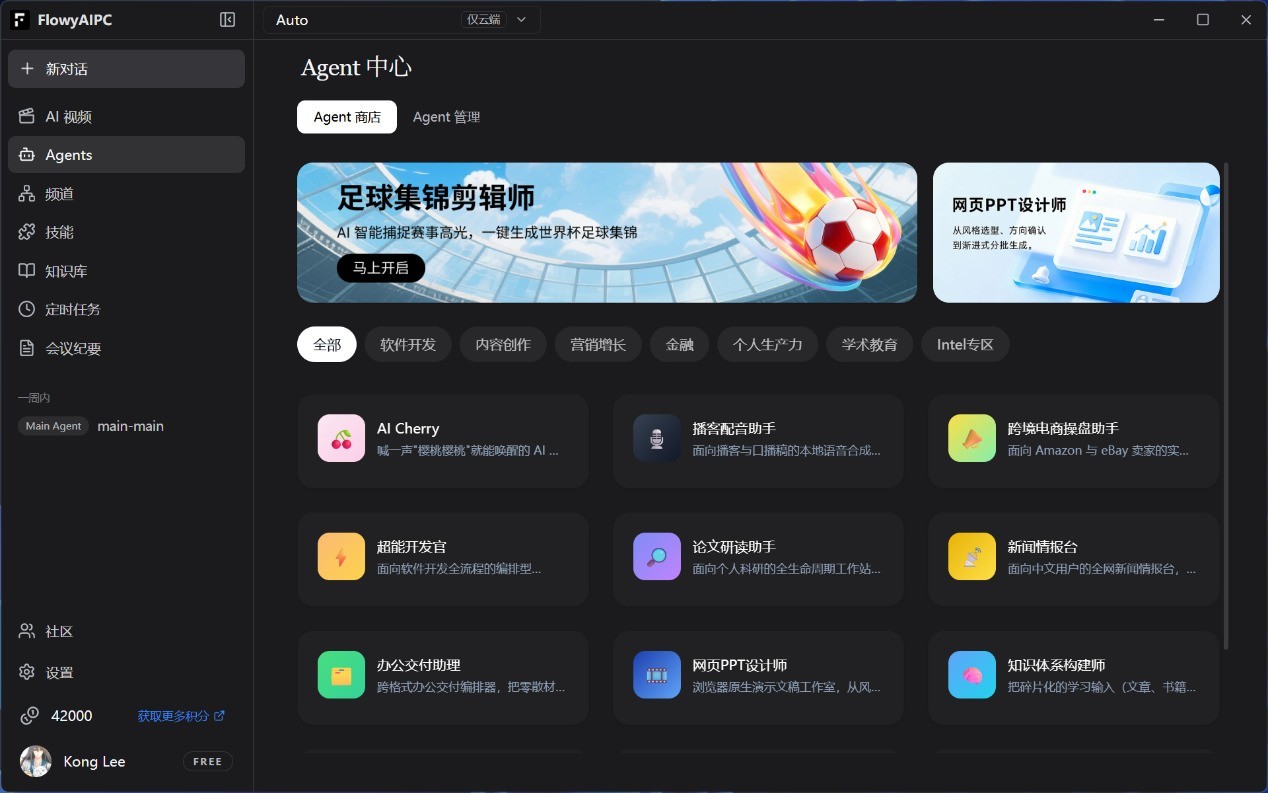Click the 知识库 book icon
The height and width of the screenshot is (793, 1268).
tap(27, 271)
